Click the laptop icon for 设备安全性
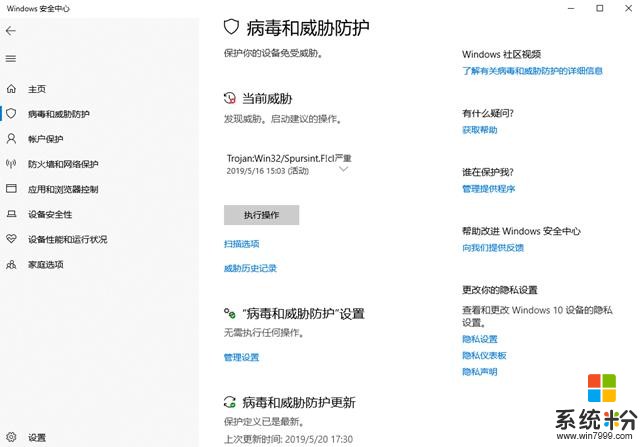The height and width of the screenshot is (447, 640). point(11,214)
